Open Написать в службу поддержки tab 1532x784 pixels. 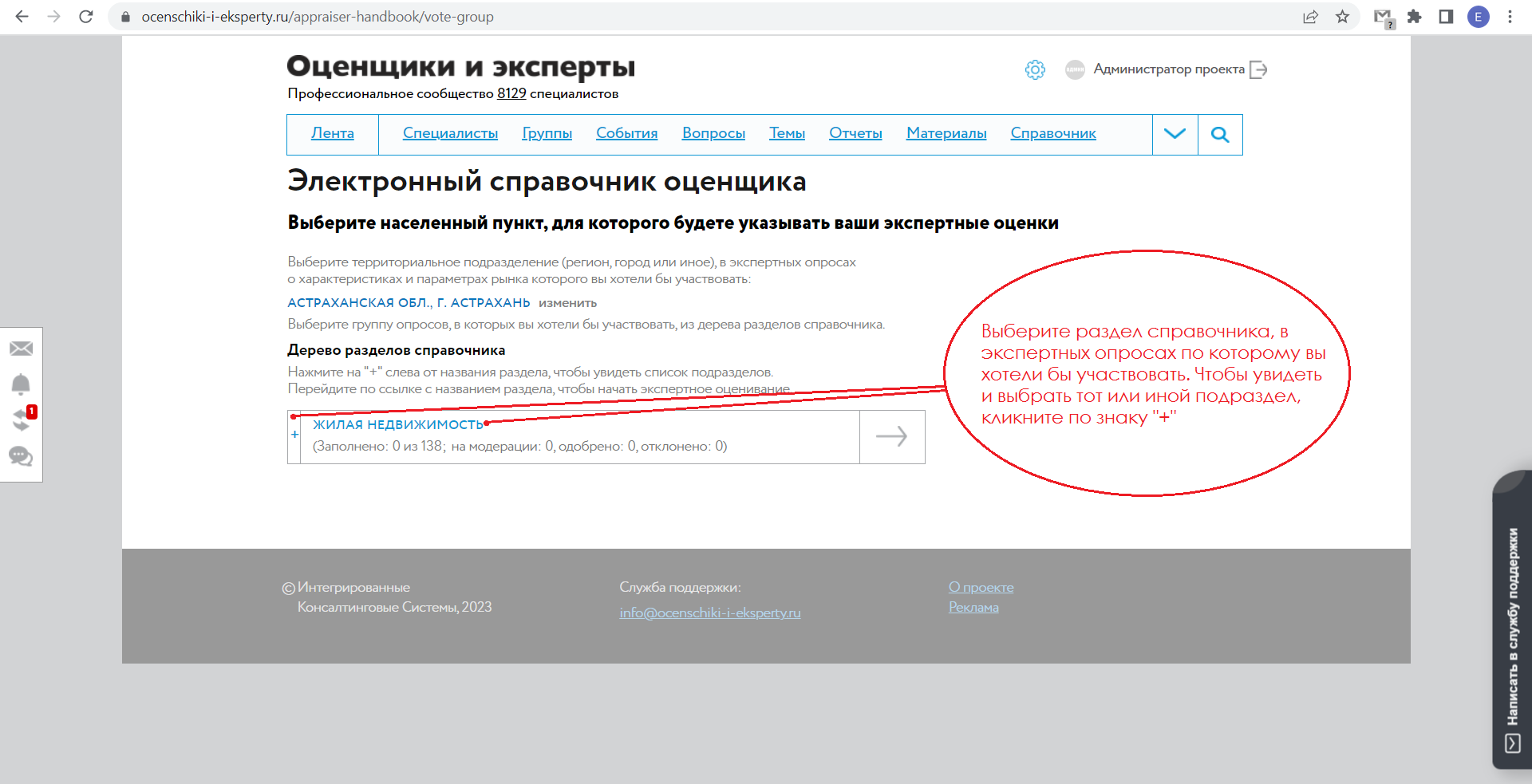coord(1512,621)
